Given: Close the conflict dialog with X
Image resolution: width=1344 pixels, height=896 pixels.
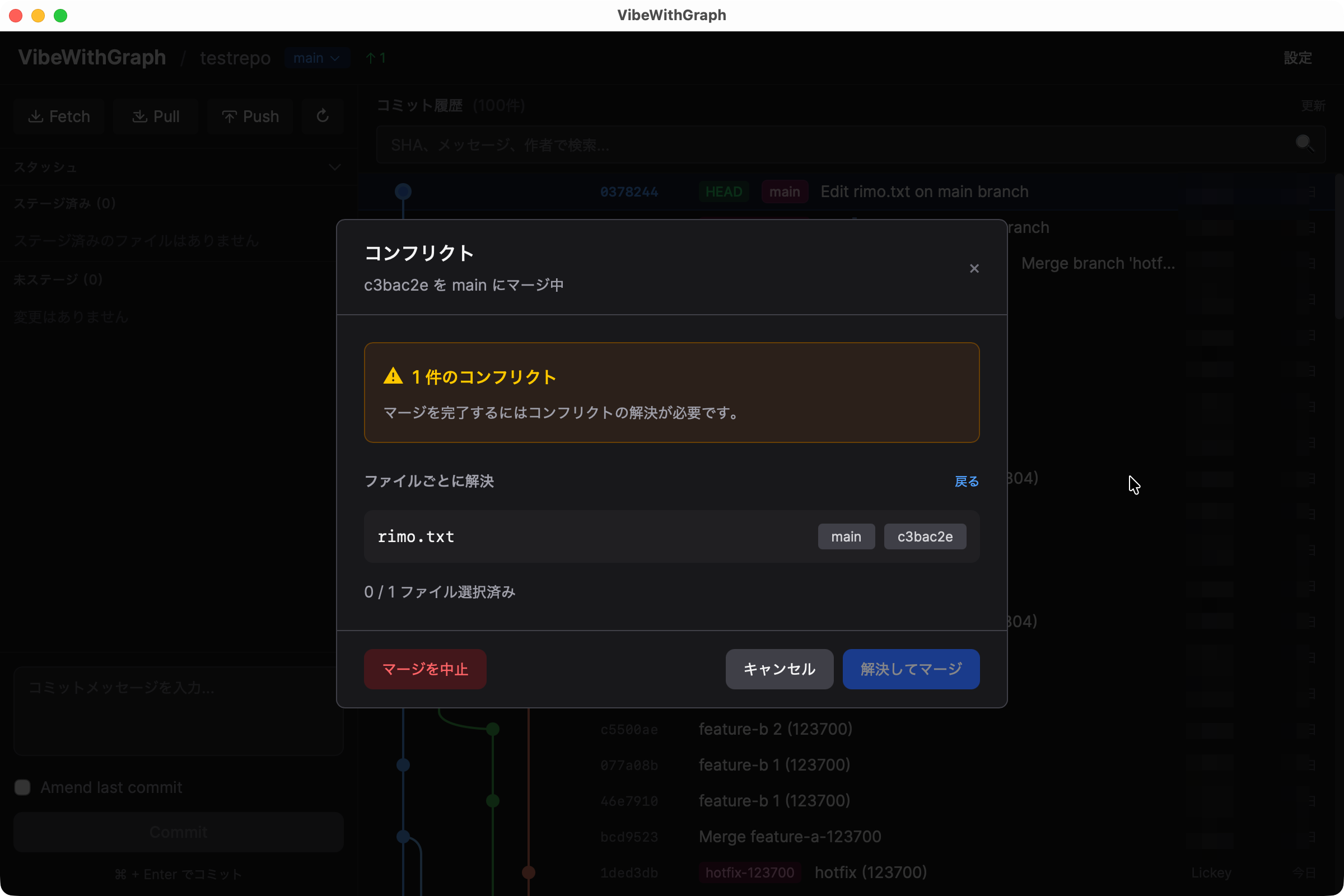Looking at the screenshot, I should [974, 269].
